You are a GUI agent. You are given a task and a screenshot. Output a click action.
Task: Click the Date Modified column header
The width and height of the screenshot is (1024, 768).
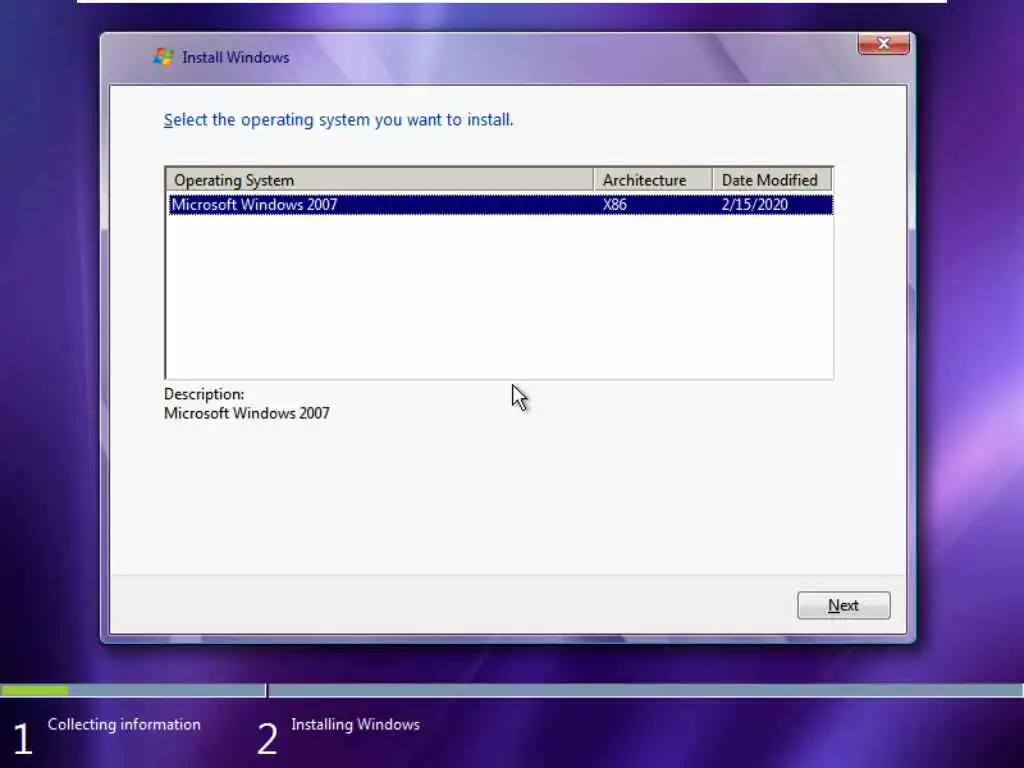[772, 180]
